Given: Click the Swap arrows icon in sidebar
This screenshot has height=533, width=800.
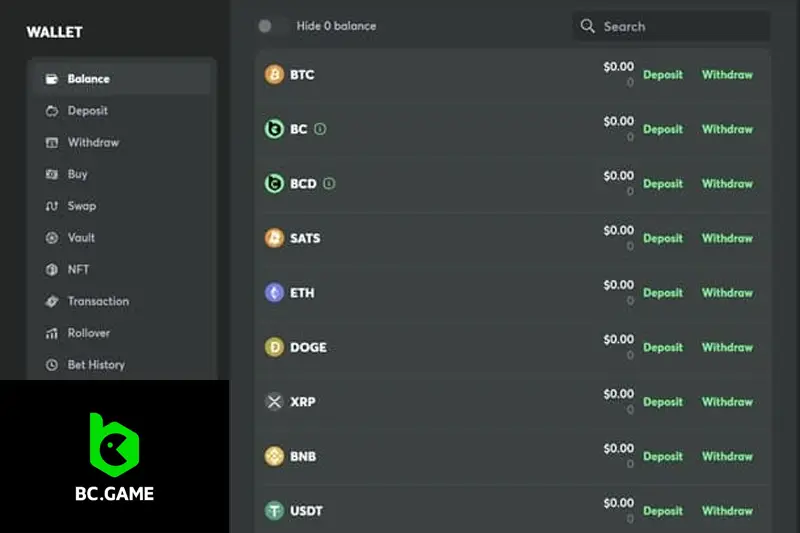Looking at the screenshot, I should click(x=52, y=206).
